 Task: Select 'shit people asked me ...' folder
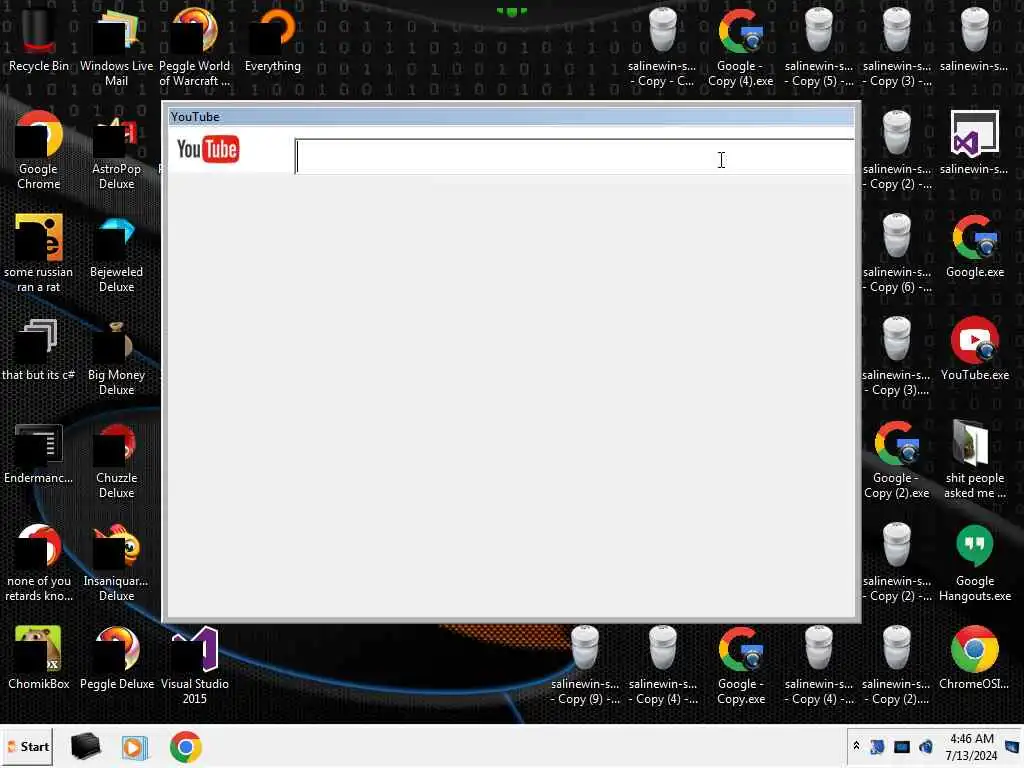pos(974,458)
